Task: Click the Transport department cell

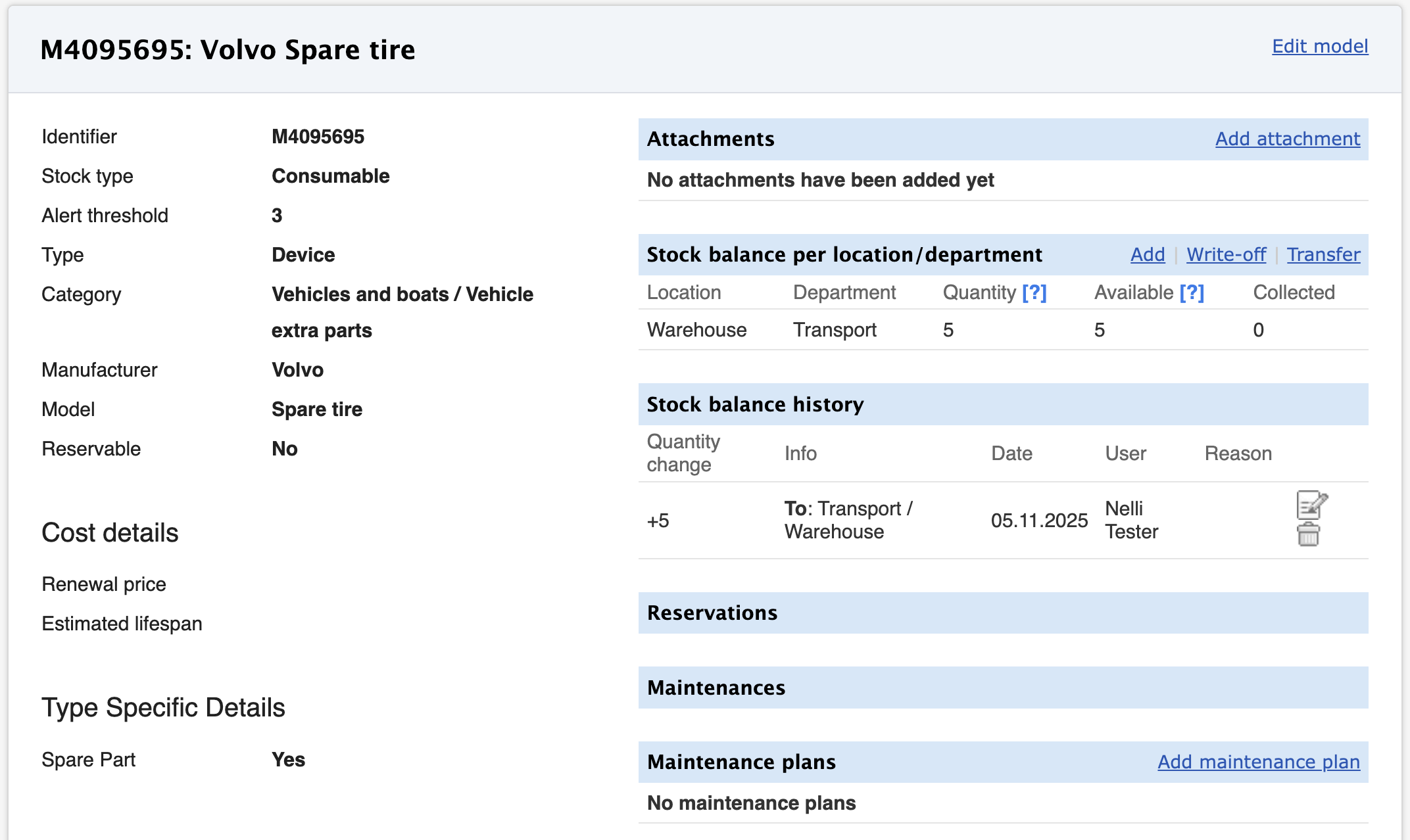Action: [x=835, y=330]
